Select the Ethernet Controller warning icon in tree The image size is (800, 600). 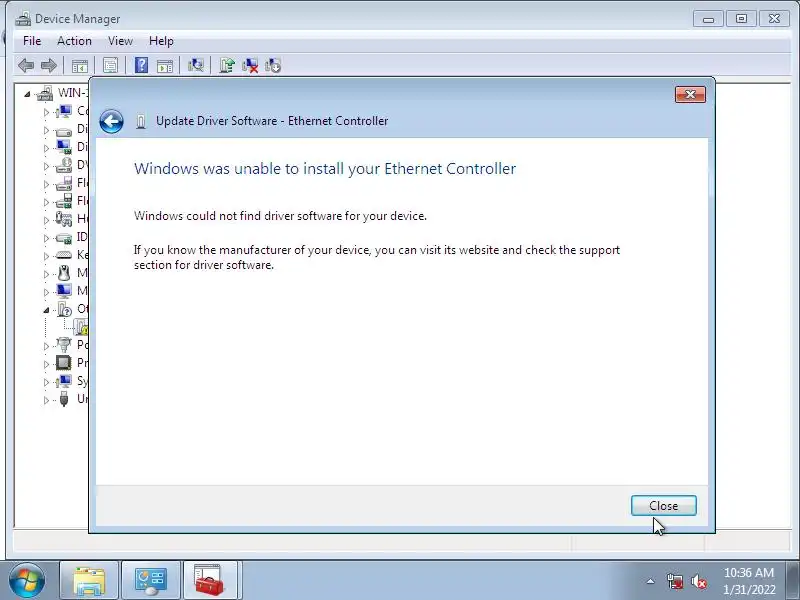(x=81, y=327)
